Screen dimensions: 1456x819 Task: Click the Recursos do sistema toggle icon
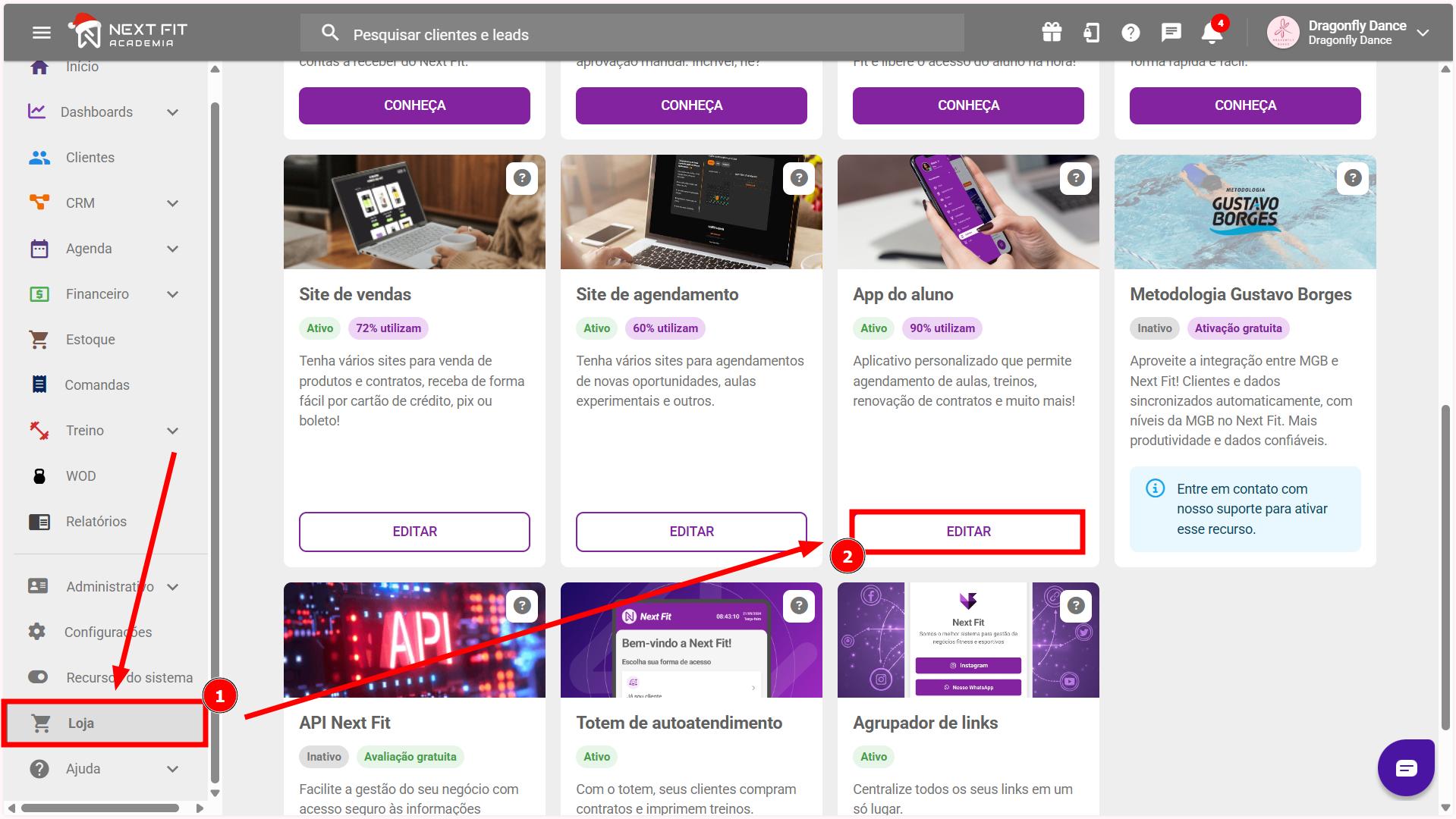pyautogui.click(x=38, y=677)
